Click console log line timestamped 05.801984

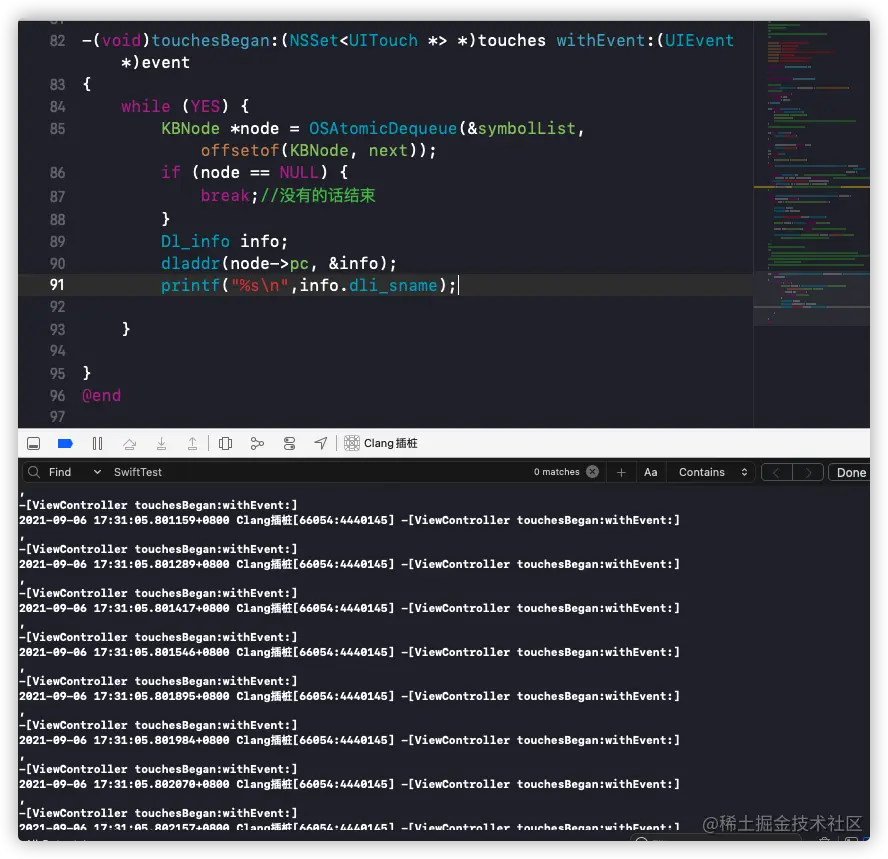coord(349,740)
